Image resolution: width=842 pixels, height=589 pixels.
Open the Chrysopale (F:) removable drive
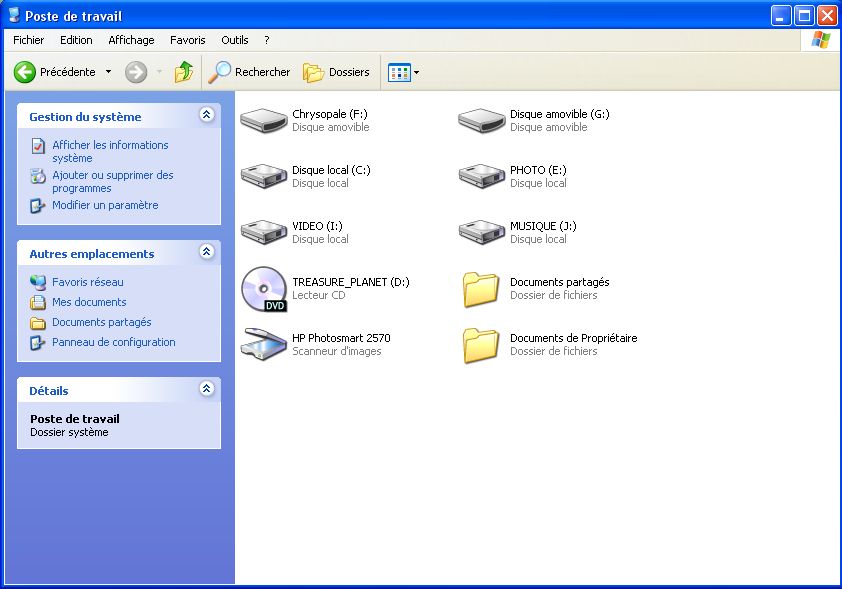pos(264,120)
